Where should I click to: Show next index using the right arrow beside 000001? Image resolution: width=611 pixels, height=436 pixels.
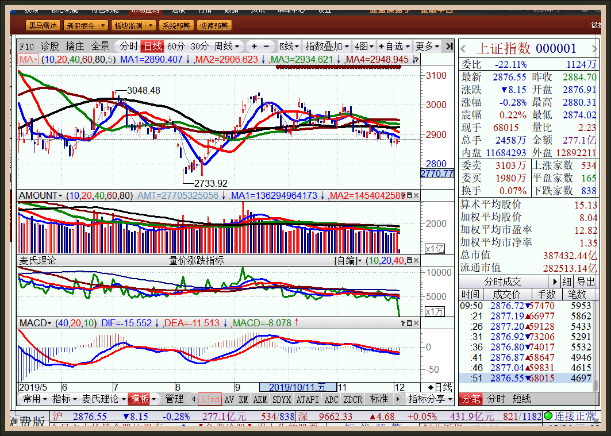click(594, 49)
